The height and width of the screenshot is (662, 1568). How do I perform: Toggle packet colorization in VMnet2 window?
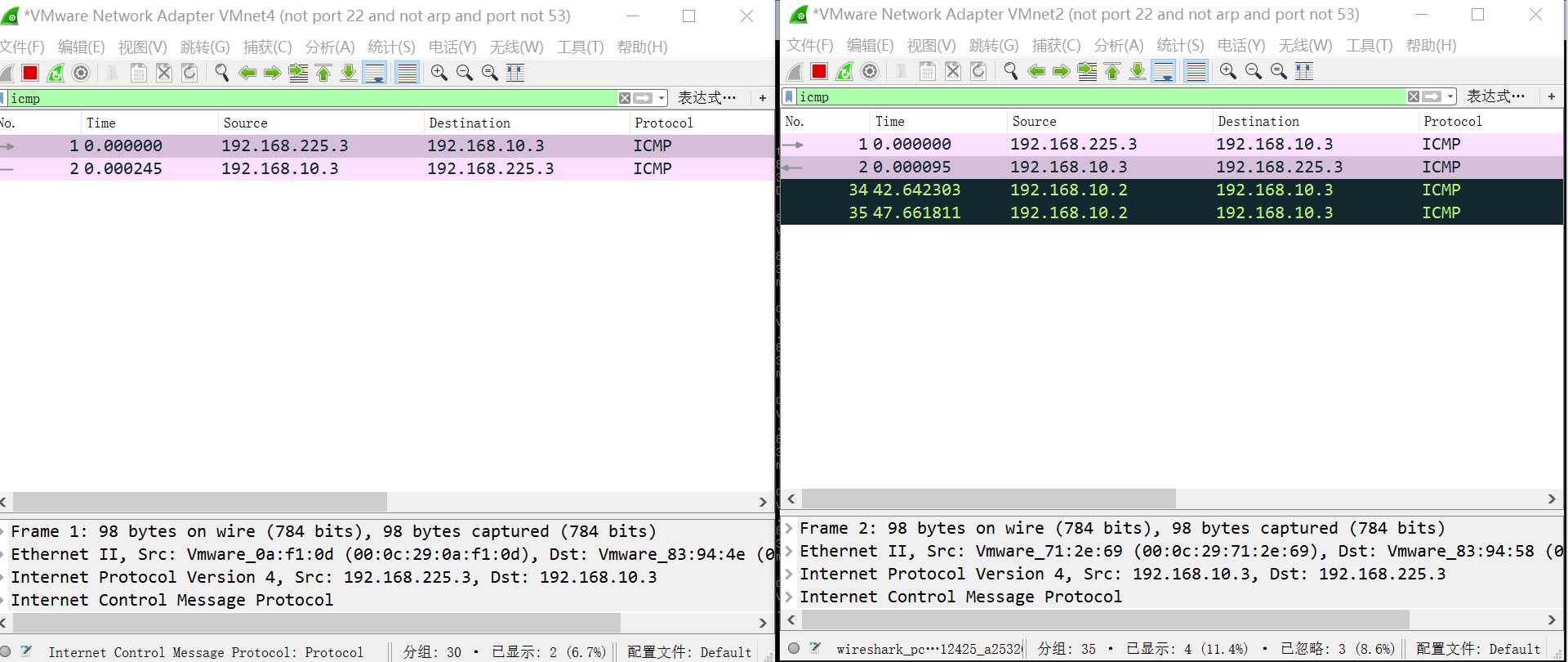click(1196, 71)
